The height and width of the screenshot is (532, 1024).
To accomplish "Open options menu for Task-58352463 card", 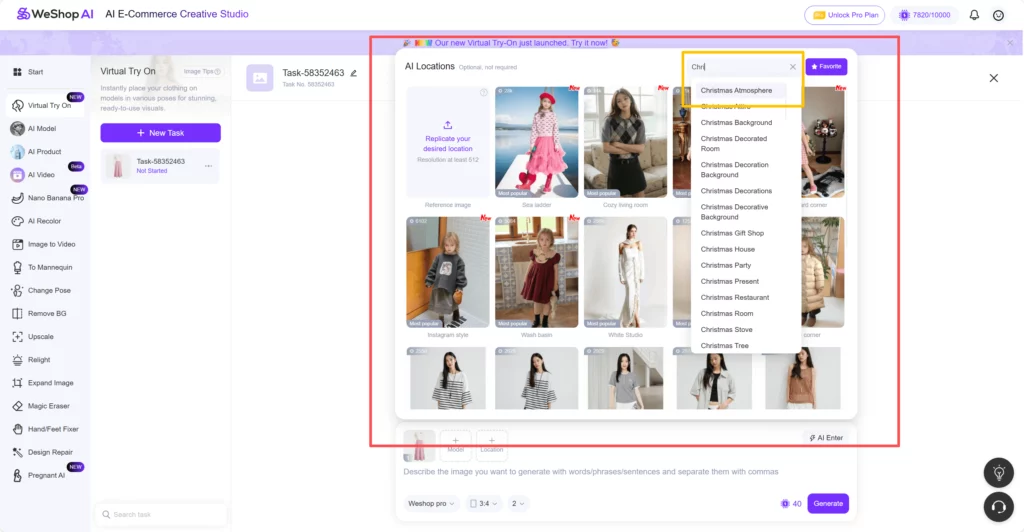I will [x=208, y=166].
